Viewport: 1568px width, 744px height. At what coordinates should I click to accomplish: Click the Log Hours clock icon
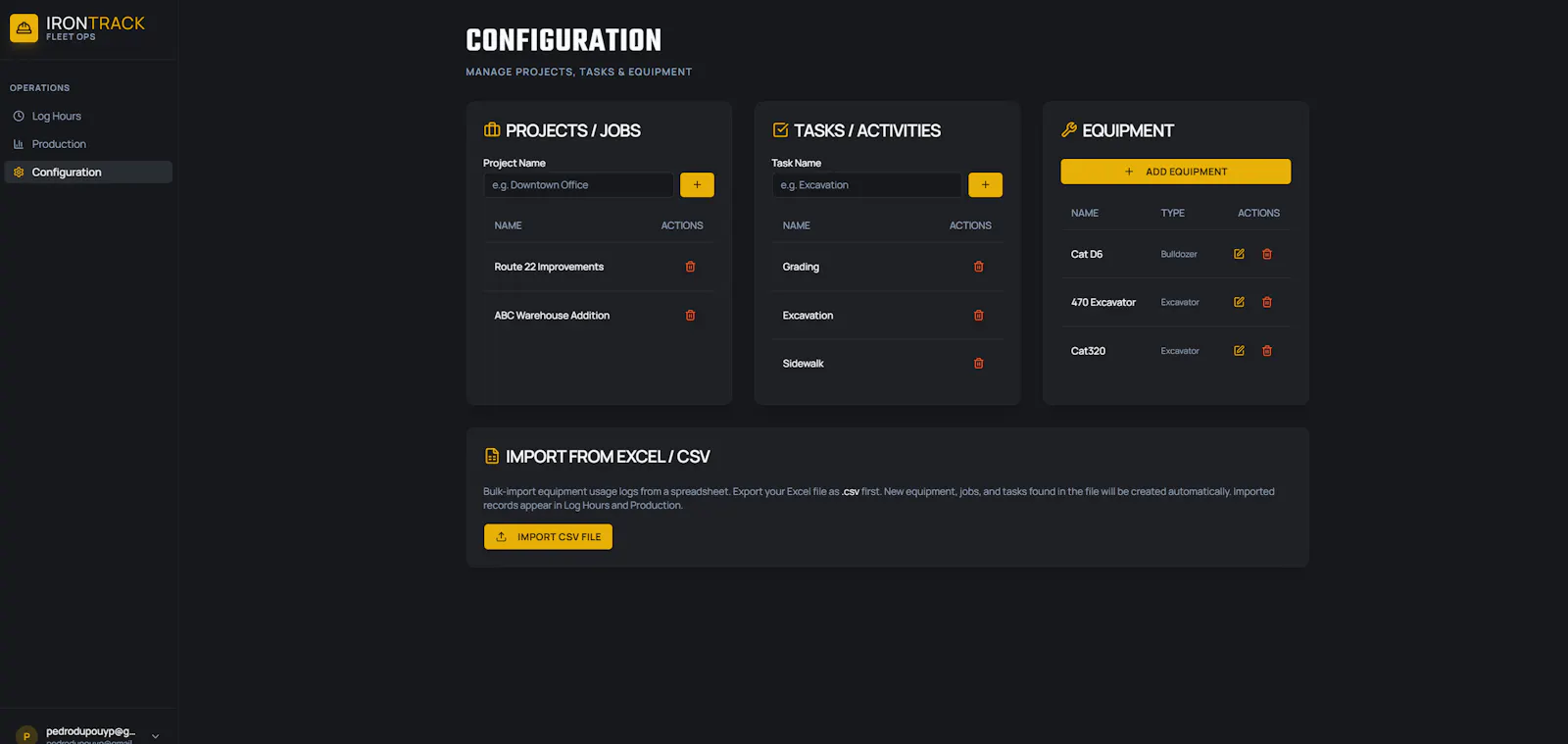(x=19, y=116)
